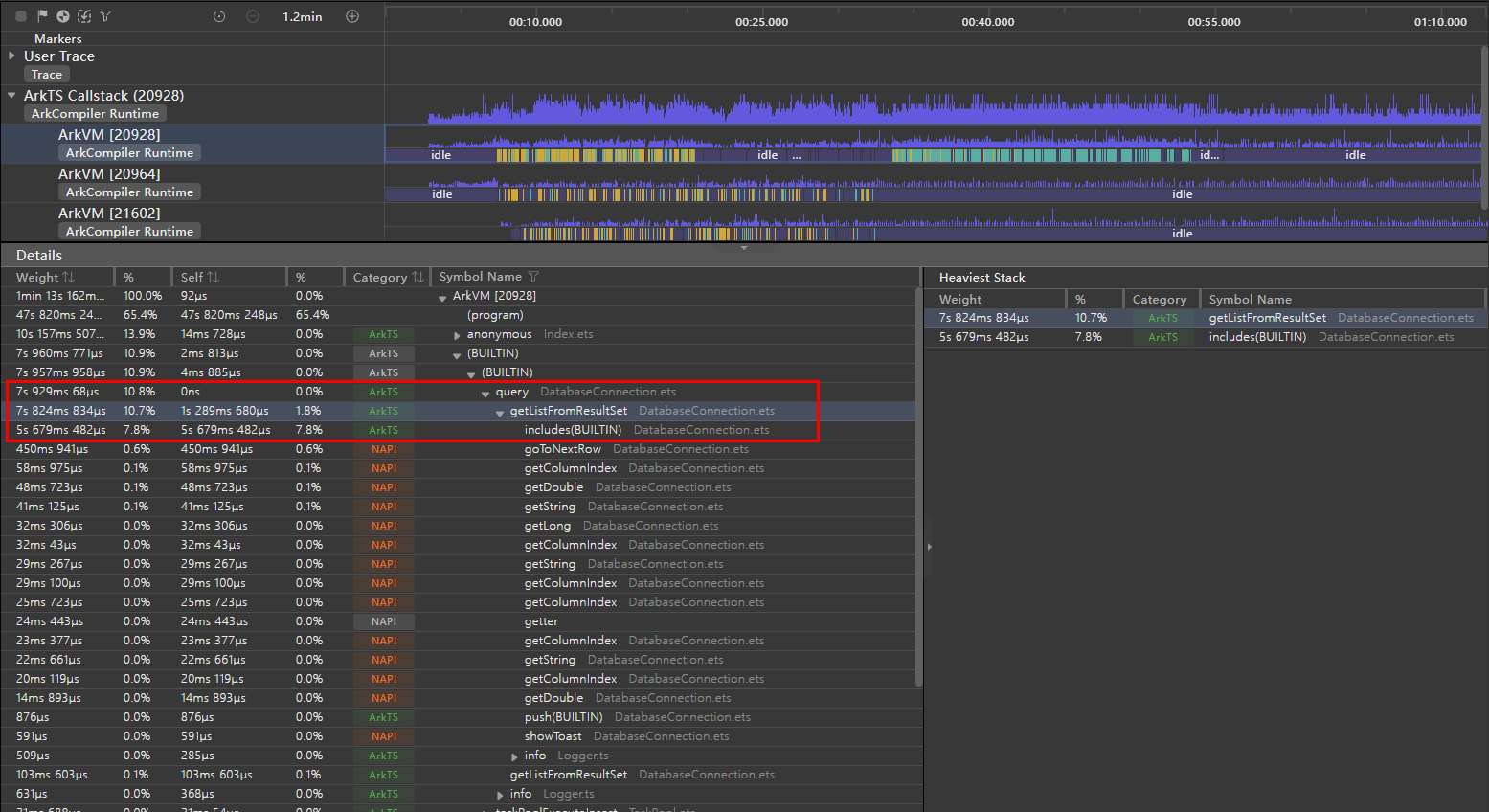Click the circular compass icon in the toolbar
The width and height of the screenshot is (1489, 812).
(x=63, y=16)
